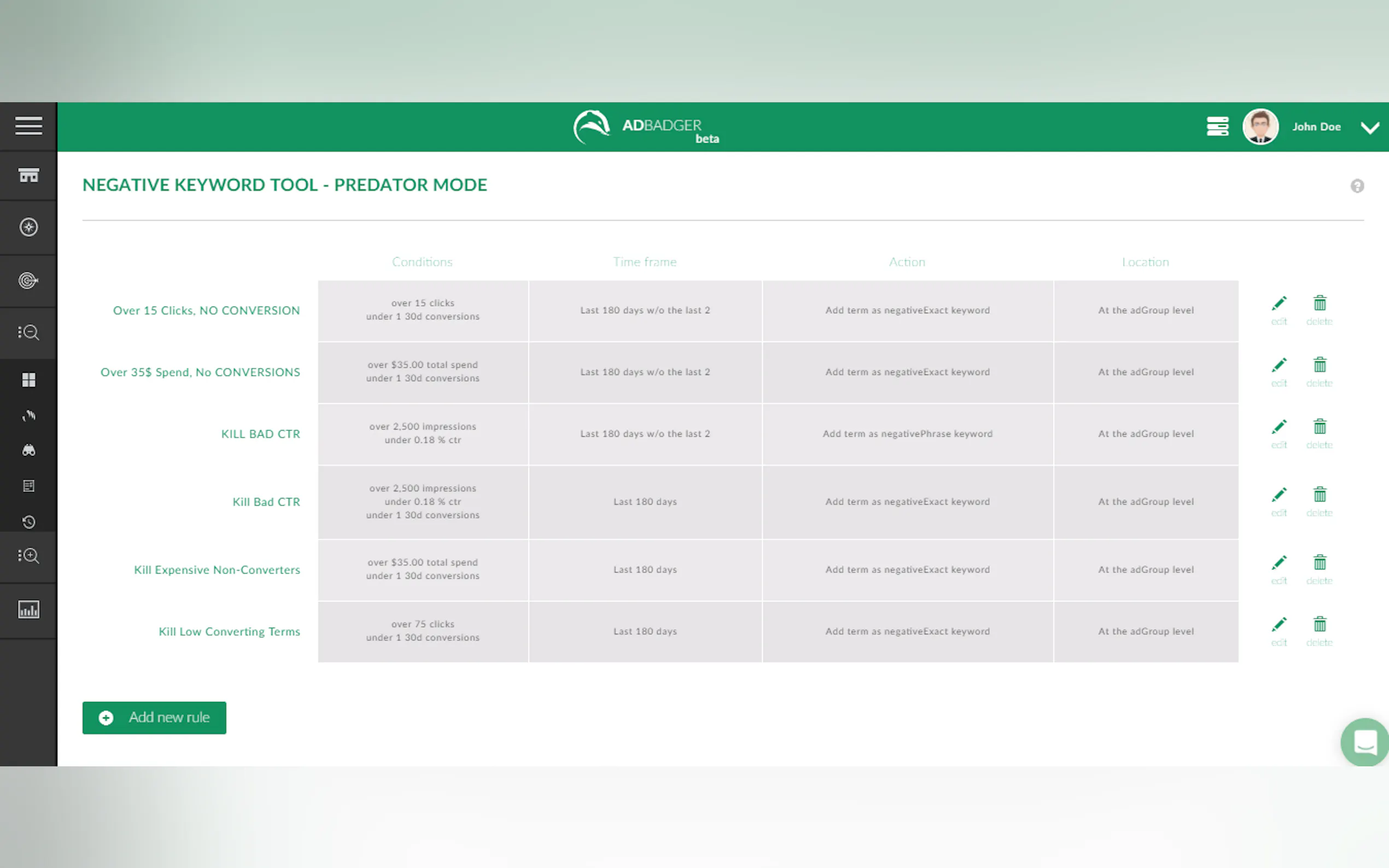1389x868 pixels.
Task: Open the hamburger menu in sidebar
Action: [x=28, y=126]
